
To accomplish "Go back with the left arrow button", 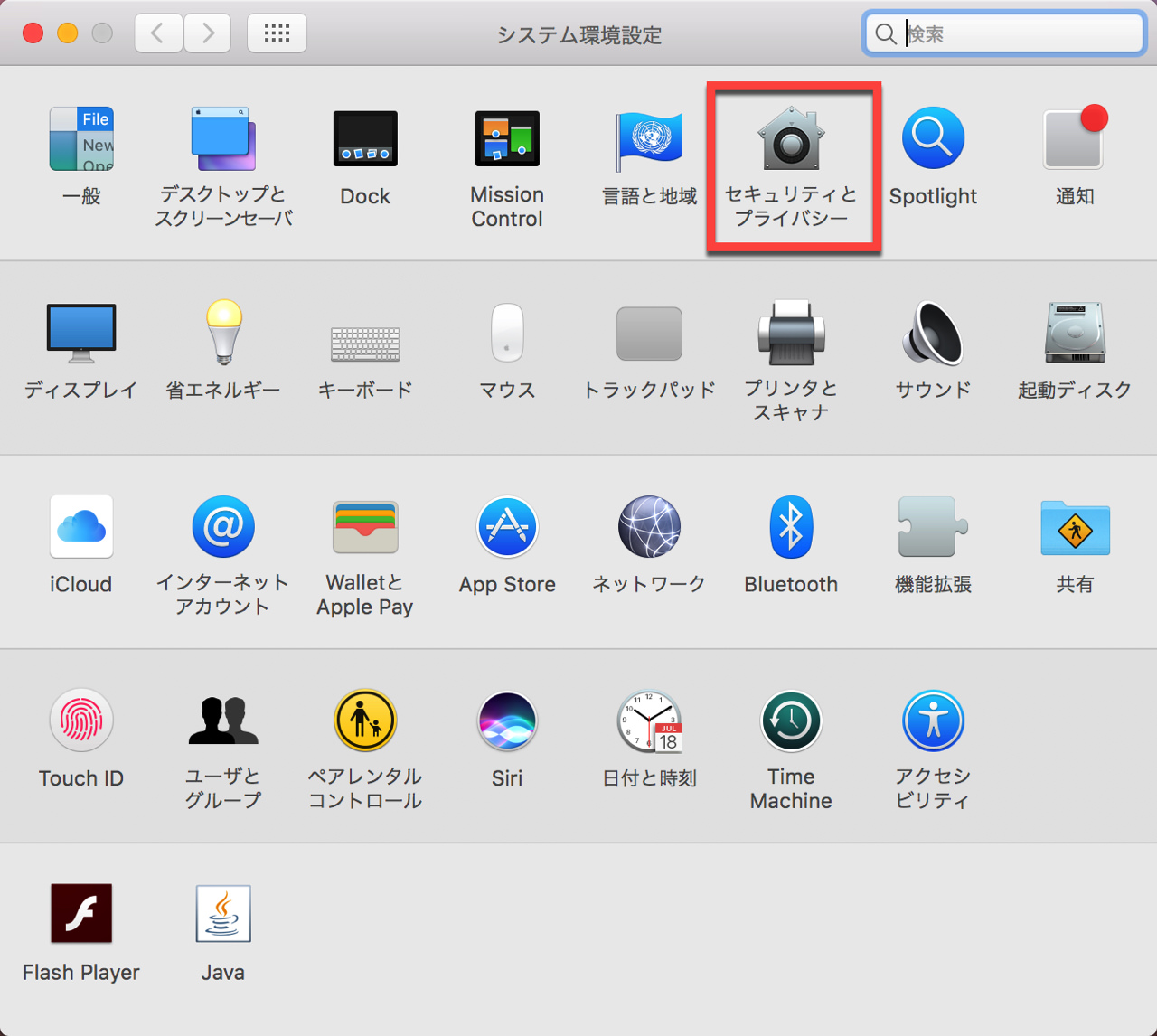I will [159, 33].
